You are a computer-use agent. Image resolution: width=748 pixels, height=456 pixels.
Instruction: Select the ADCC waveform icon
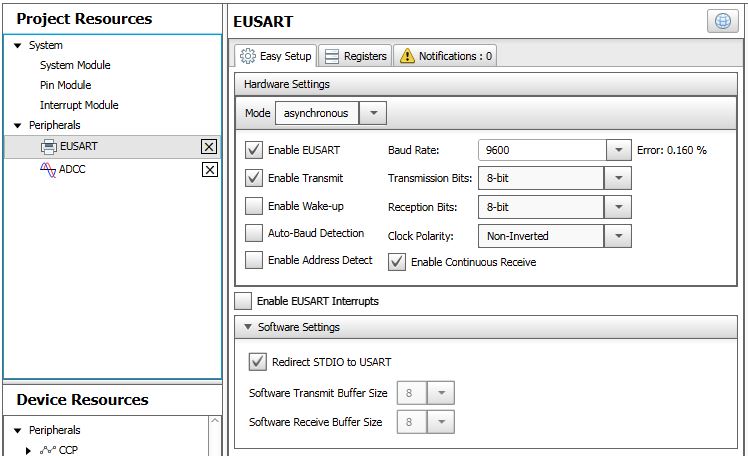pyautogui.click(x=48, y=170)
